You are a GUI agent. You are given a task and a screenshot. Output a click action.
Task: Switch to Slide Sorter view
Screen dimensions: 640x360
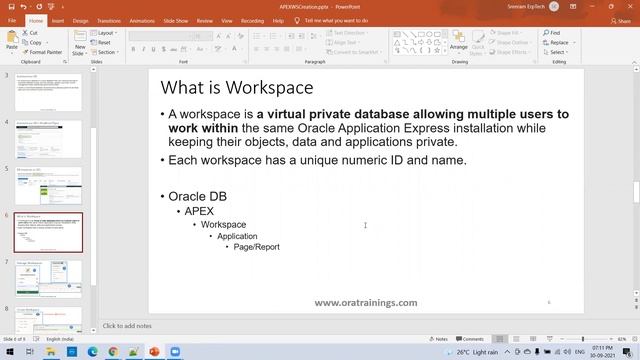(x=516, y=339)
